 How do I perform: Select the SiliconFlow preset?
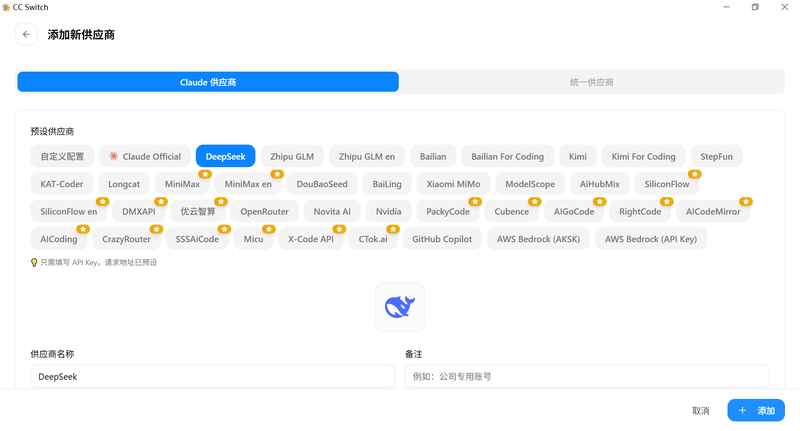click(x=666, y=184)
